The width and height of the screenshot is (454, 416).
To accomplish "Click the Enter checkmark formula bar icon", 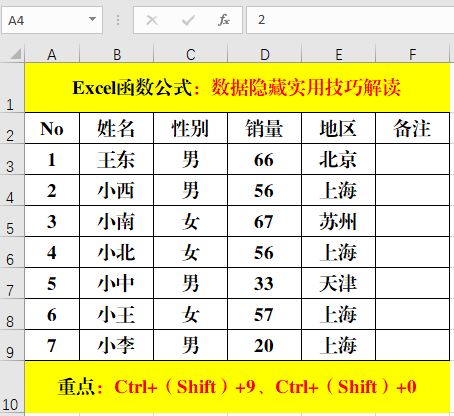I will [x=188, y=21].
